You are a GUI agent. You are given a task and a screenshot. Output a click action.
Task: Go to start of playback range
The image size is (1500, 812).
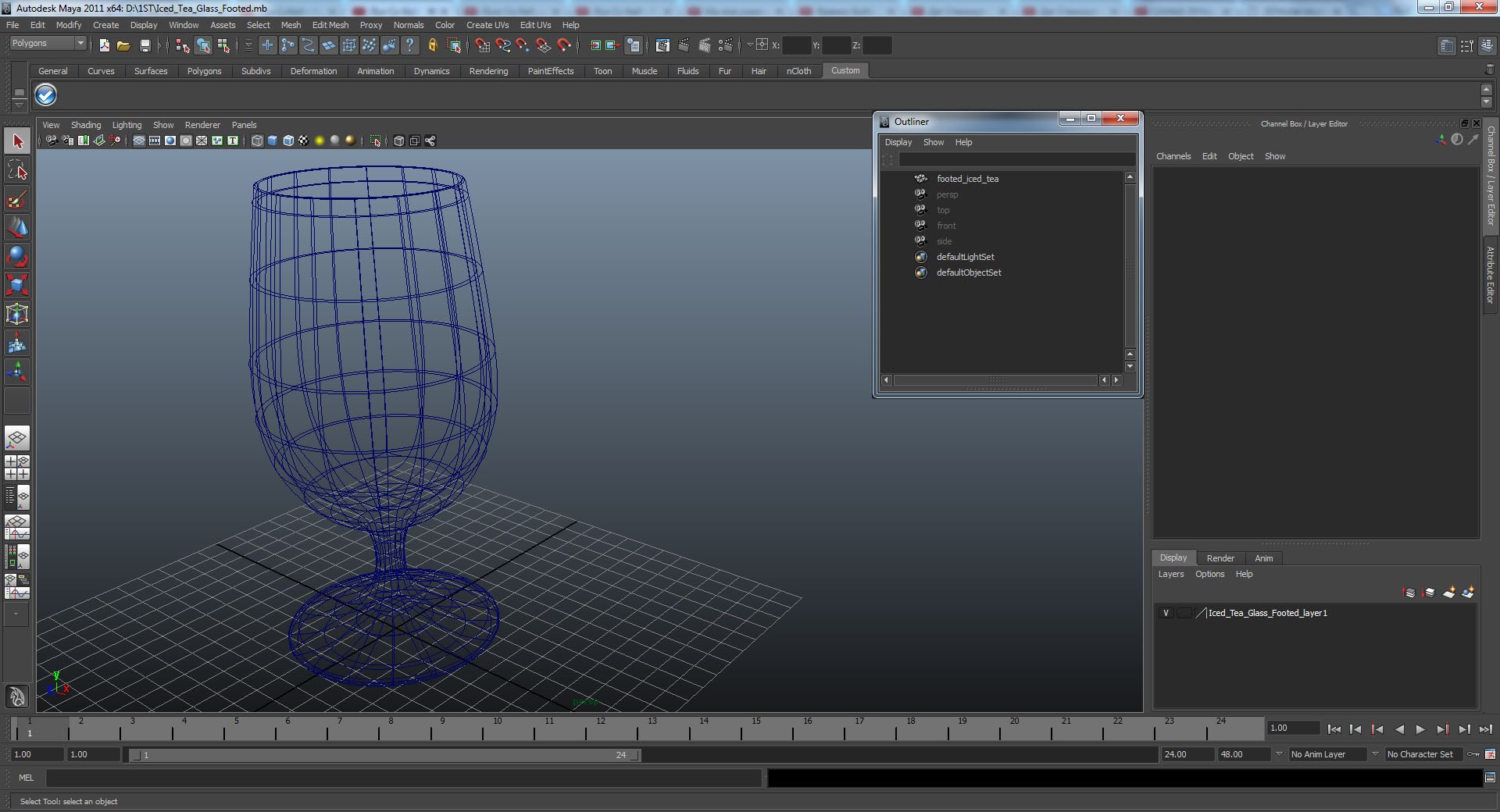[x=1334, y=729]
